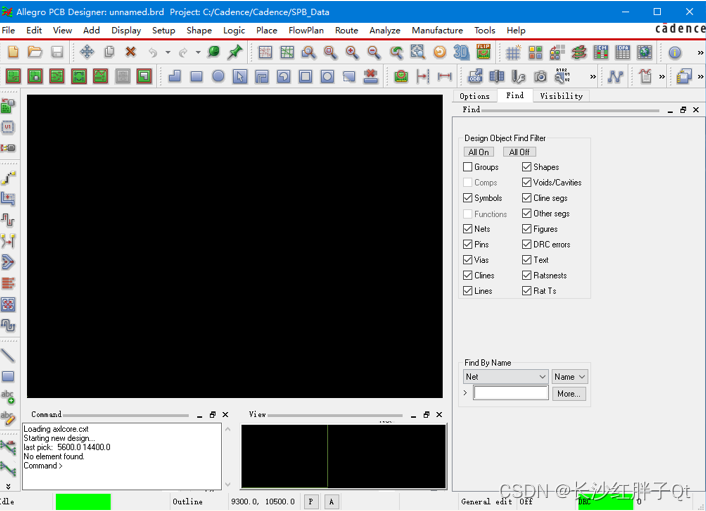706x511 pixels.
Task: Open the 3D viewer icon
Action: coord(461,52)
